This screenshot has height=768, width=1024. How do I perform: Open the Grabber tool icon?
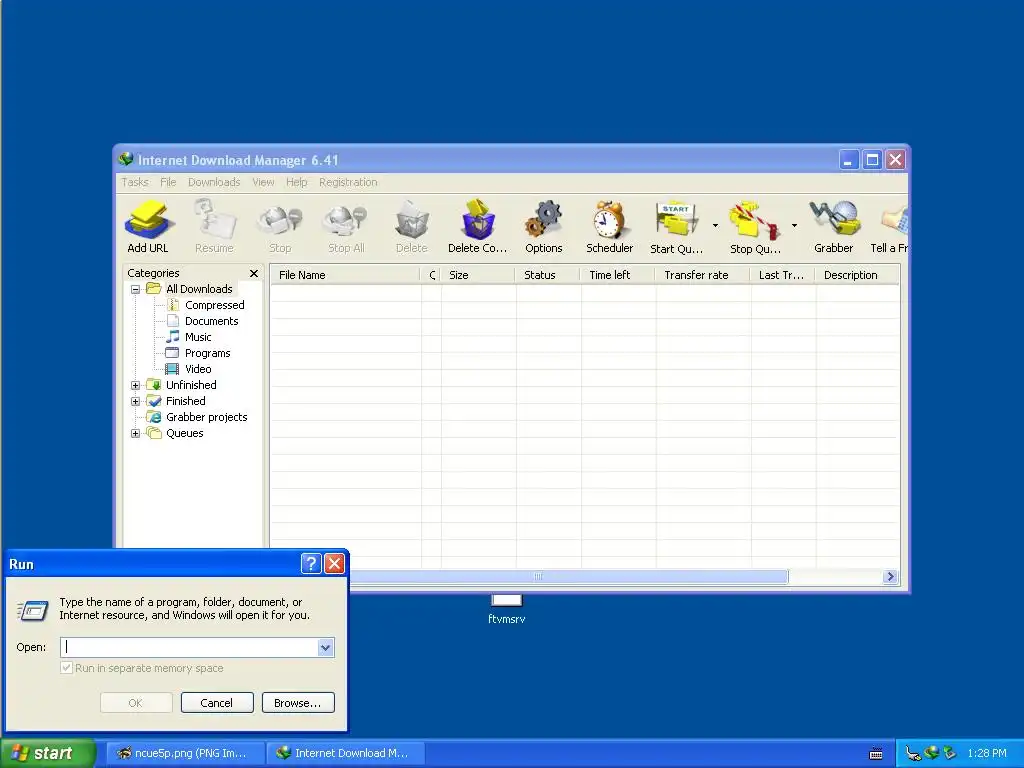click(x=834, y=227)
